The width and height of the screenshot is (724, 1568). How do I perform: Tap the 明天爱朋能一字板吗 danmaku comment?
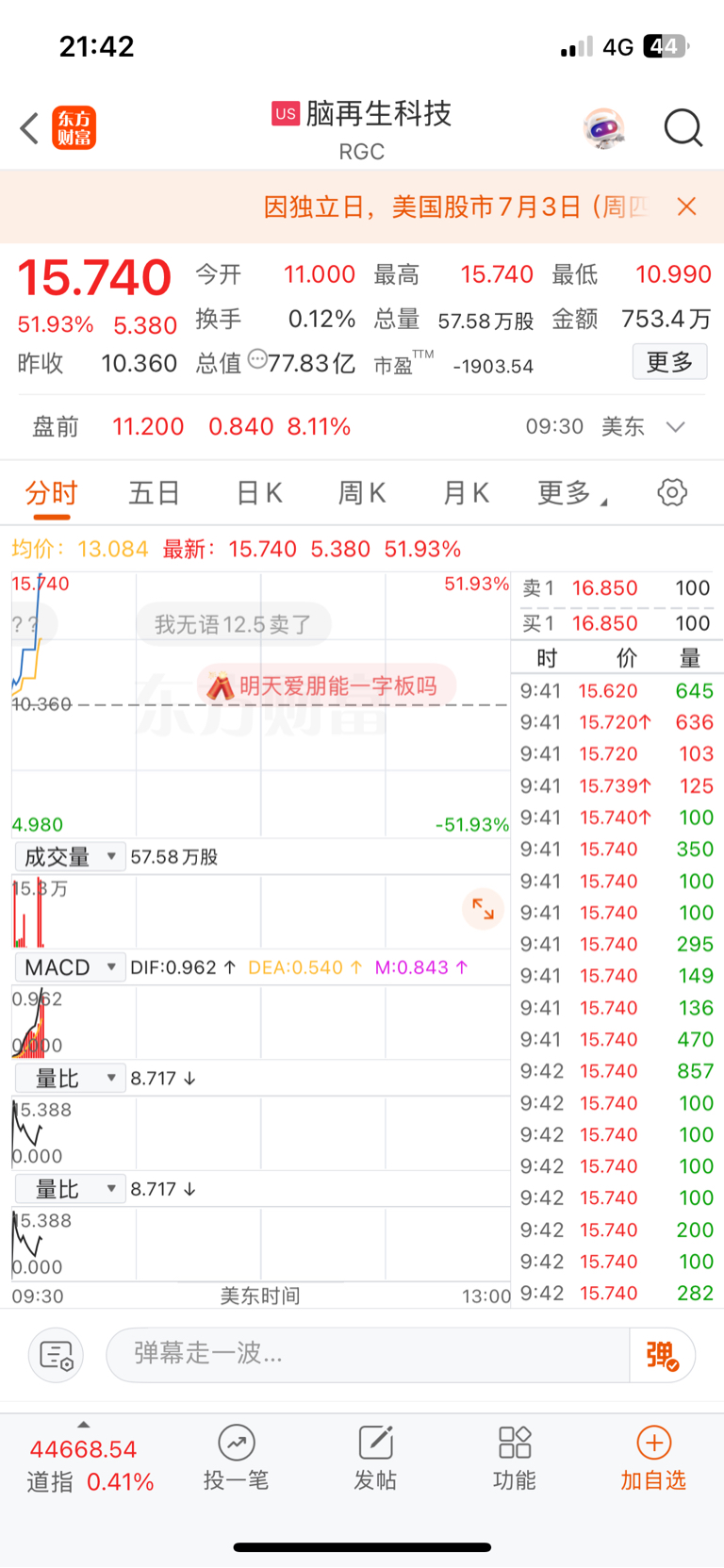tap(326, 685)
